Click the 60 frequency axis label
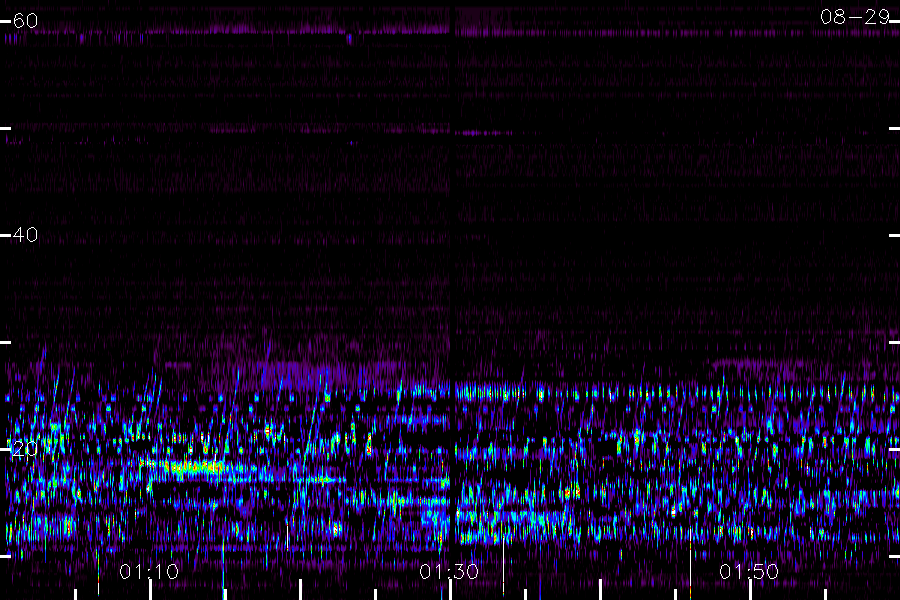Screen dimensions: 900x600 click(25, 21)
